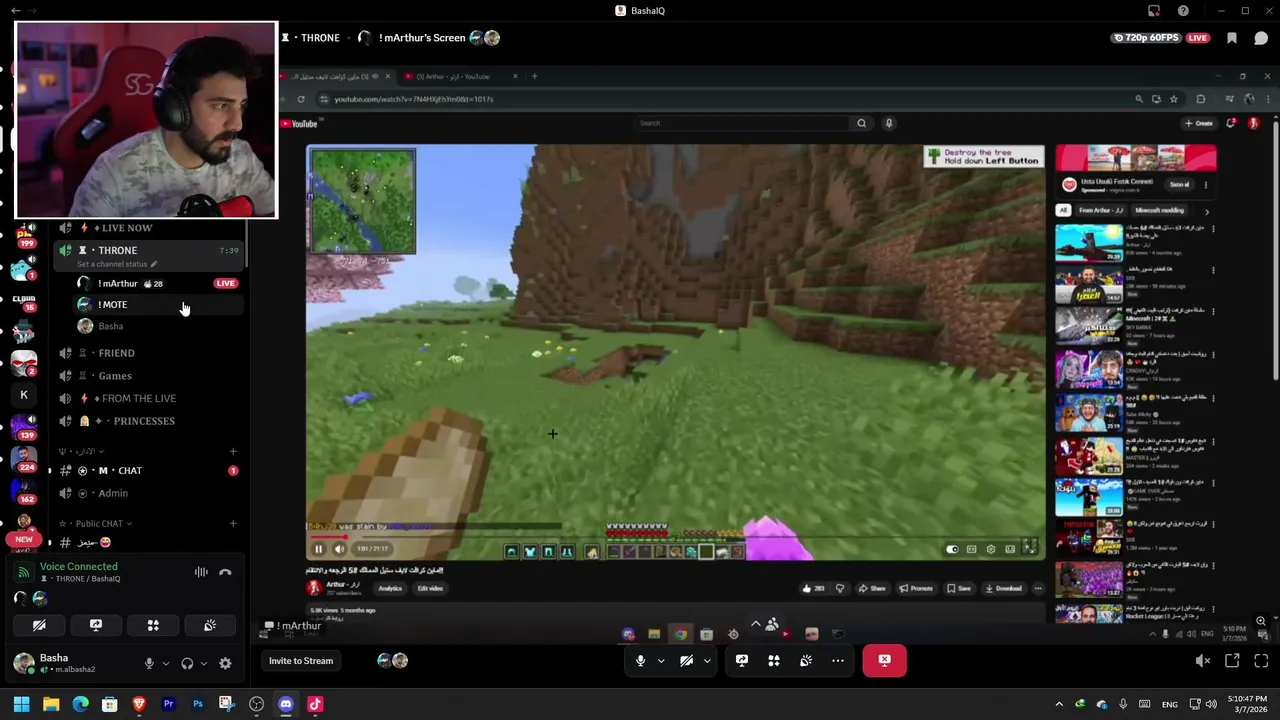This screenshot has width=1280, height=720.
Task: Open soundboard icon in stream controls
Action: (806, 660)
